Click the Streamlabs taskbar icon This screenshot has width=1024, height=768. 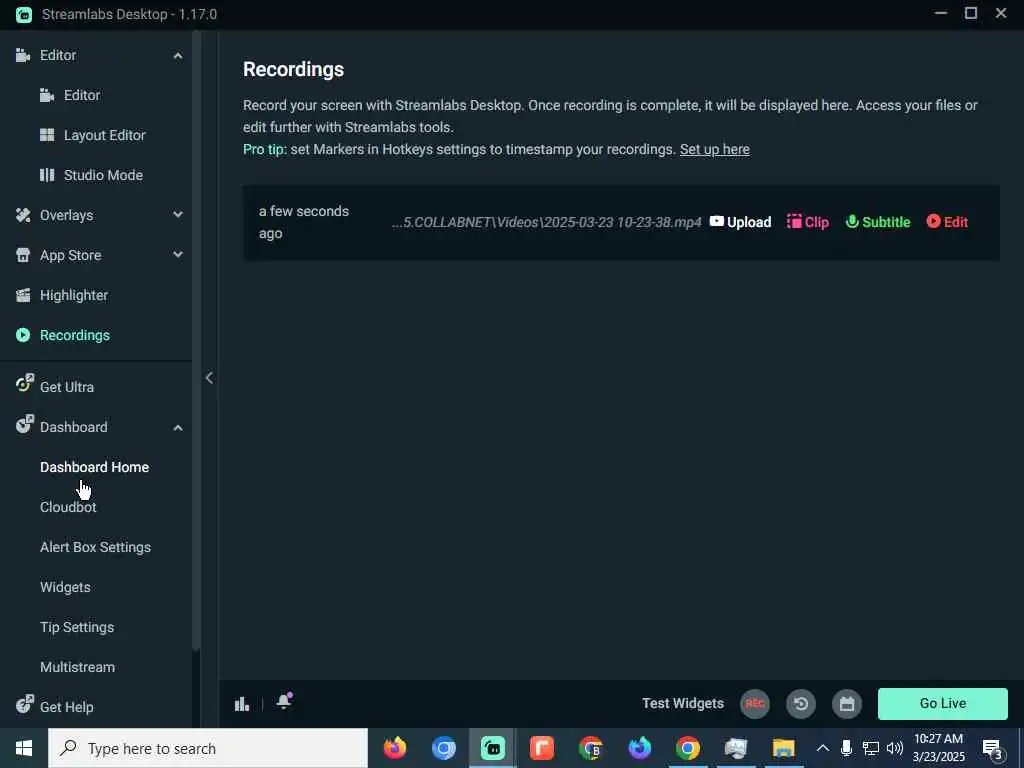[492, 748]
